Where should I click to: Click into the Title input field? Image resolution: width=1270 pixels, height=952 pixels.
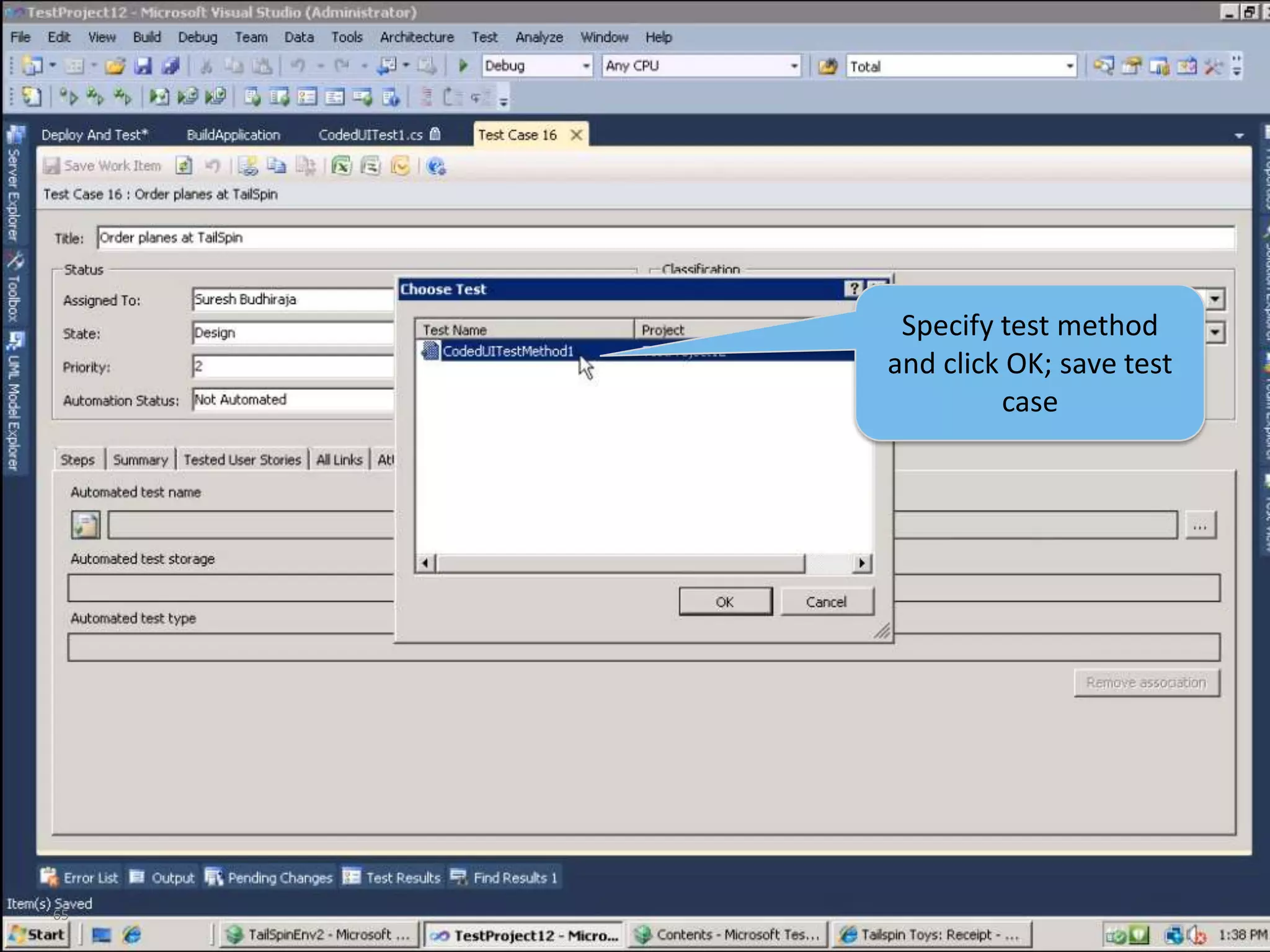665,238
